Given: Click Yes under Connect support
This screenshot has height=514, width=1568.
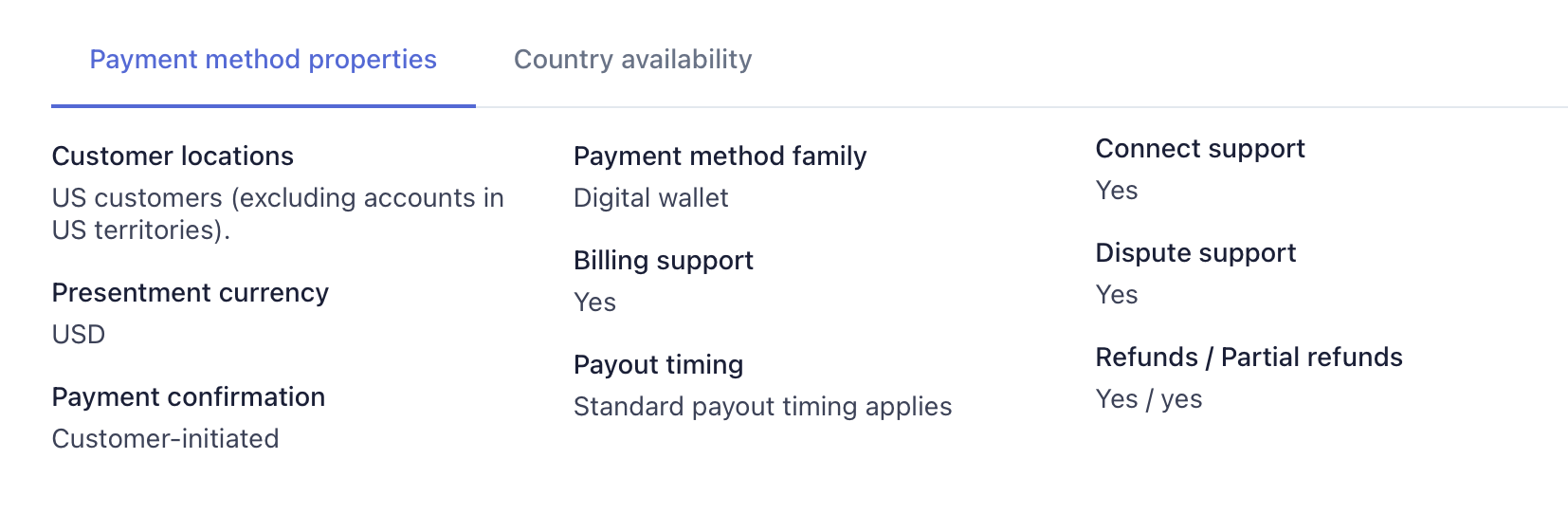Looking at the screenshot, I should (x=1116, y=191).
